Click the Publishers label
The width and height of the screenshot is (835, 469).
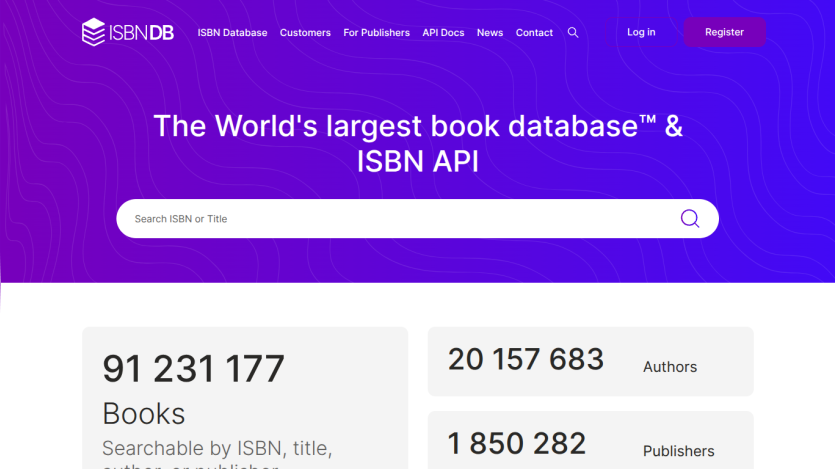pos(678,451)
